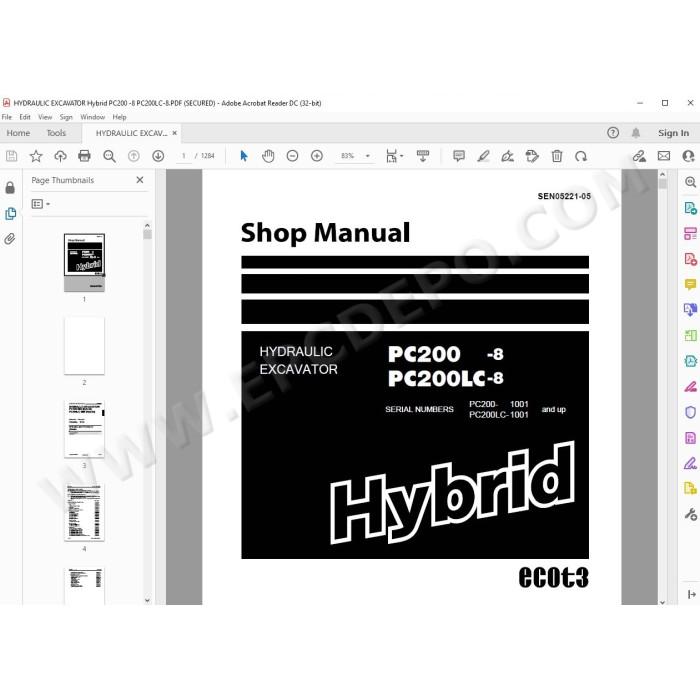Open the Find text magnifier icon
Screen dimensions: 700x700
[x=109, y=156]
